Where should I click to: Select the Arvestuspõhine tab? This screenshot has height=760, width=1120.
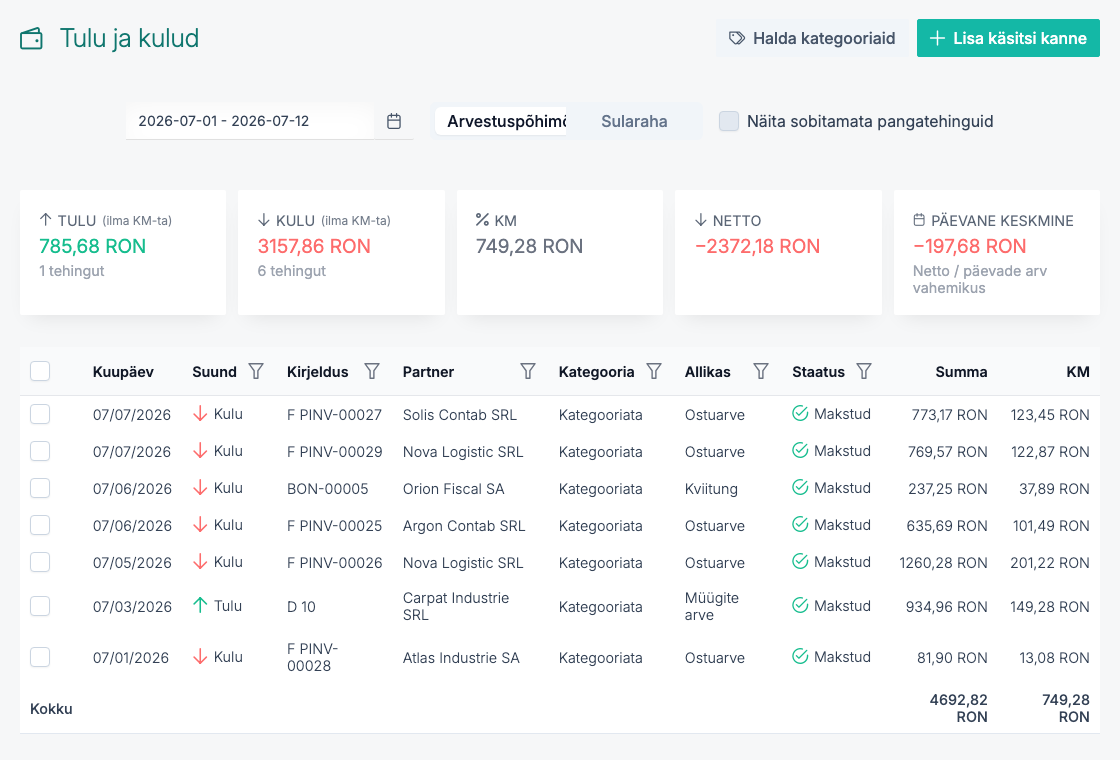(501, 121)
